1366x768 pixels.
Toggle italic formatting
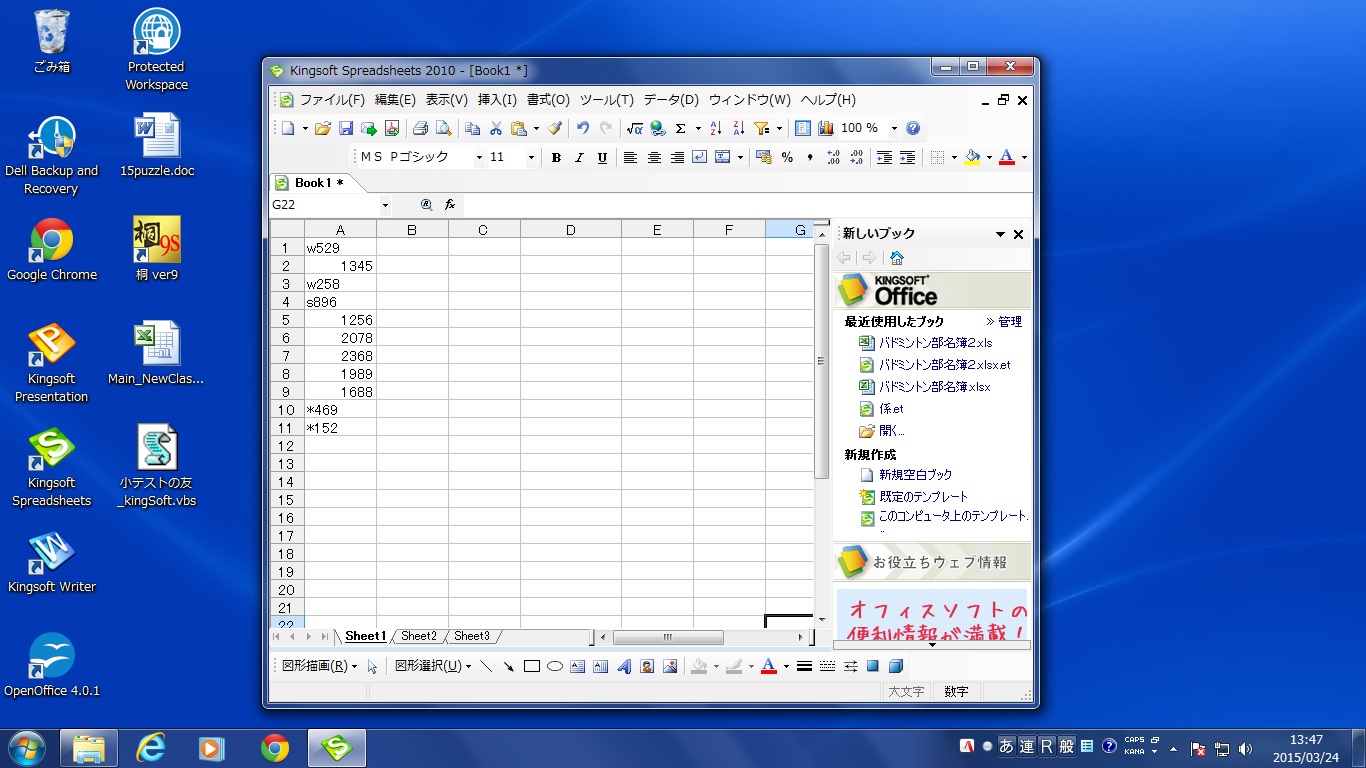click(579, 157)
